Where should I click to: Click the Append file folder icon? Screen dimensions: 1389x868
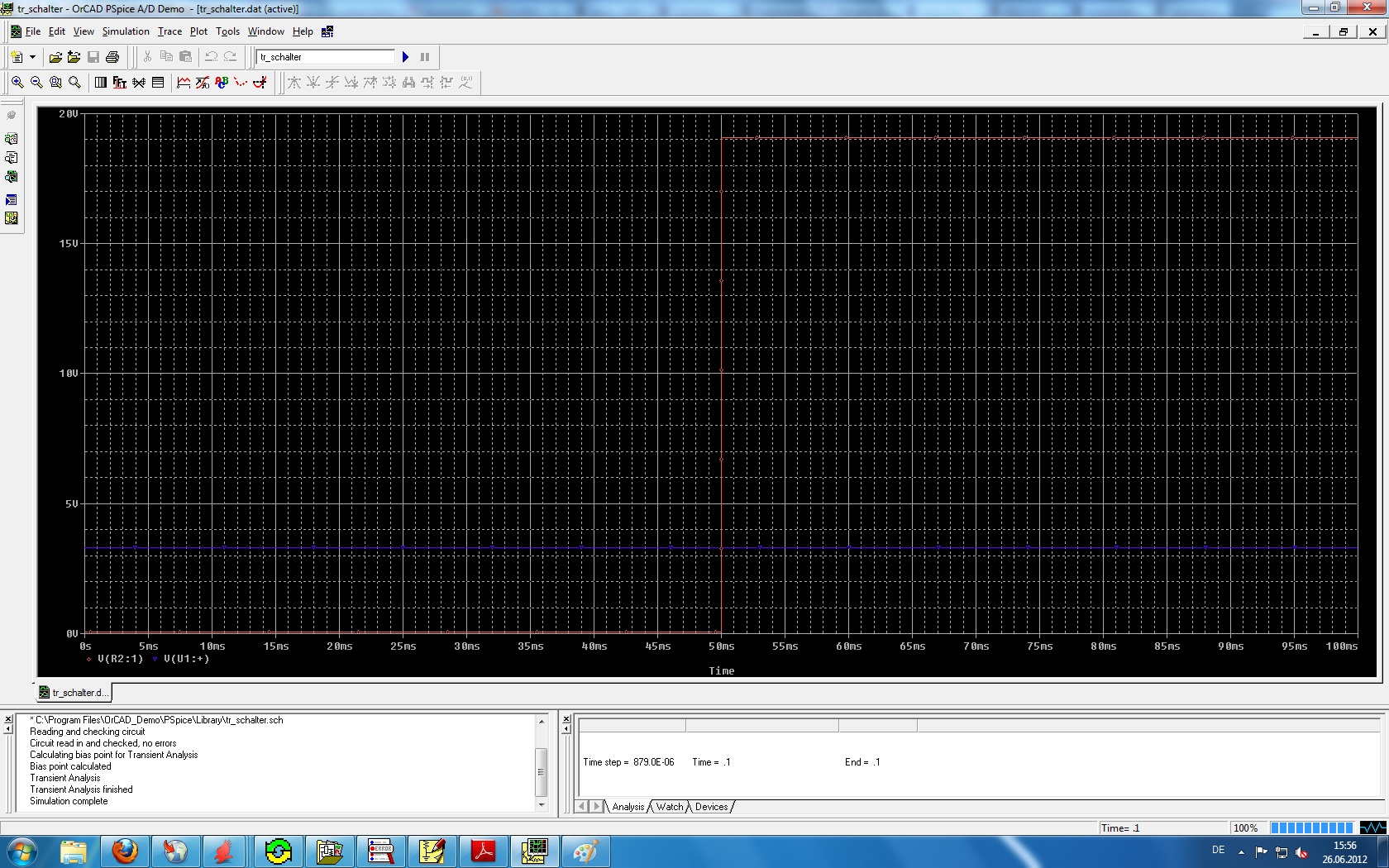(74, 57)
